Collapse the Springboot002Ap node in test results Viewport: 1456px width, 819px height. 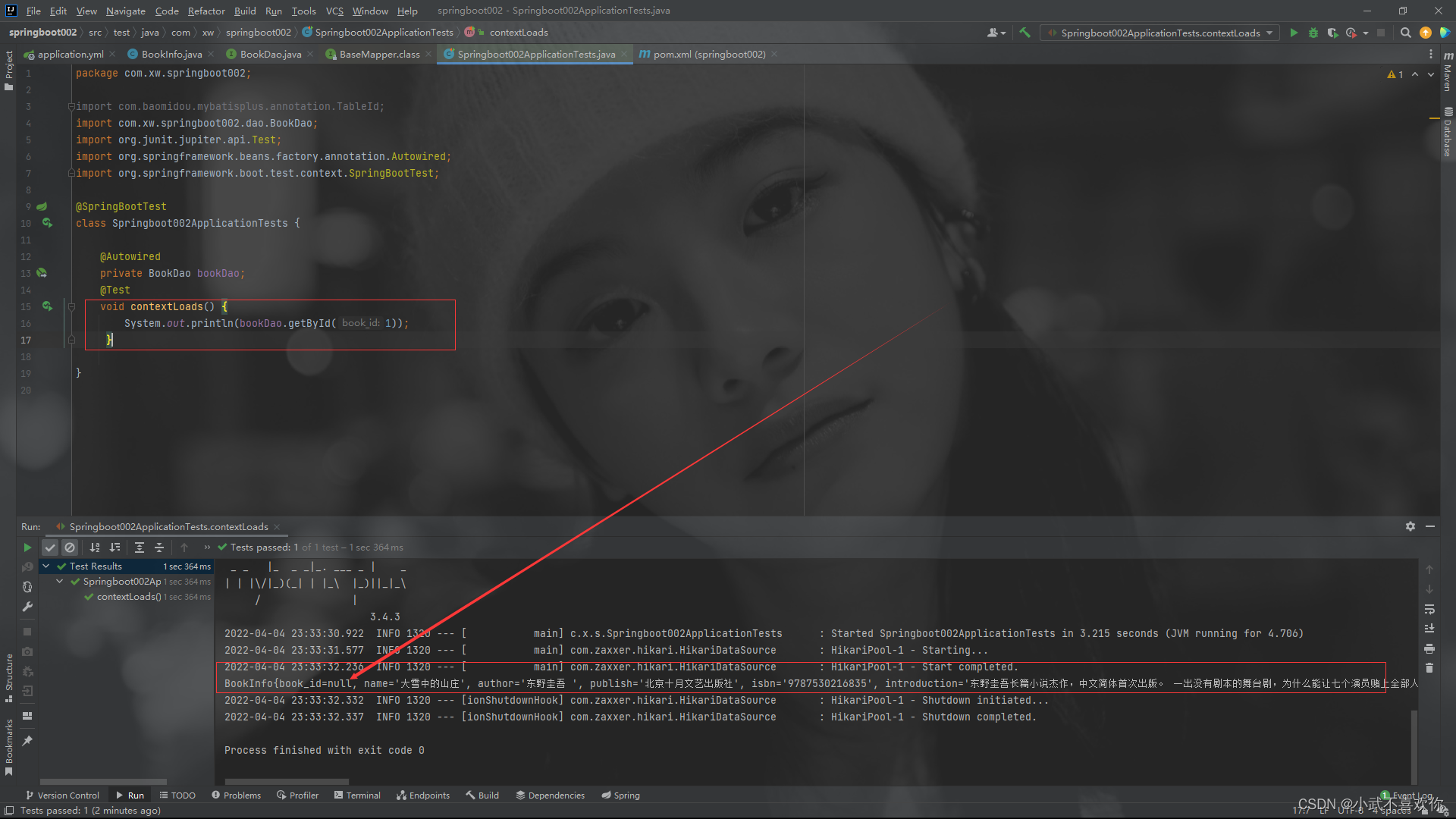pyautogui.click(x=59, y=581)
